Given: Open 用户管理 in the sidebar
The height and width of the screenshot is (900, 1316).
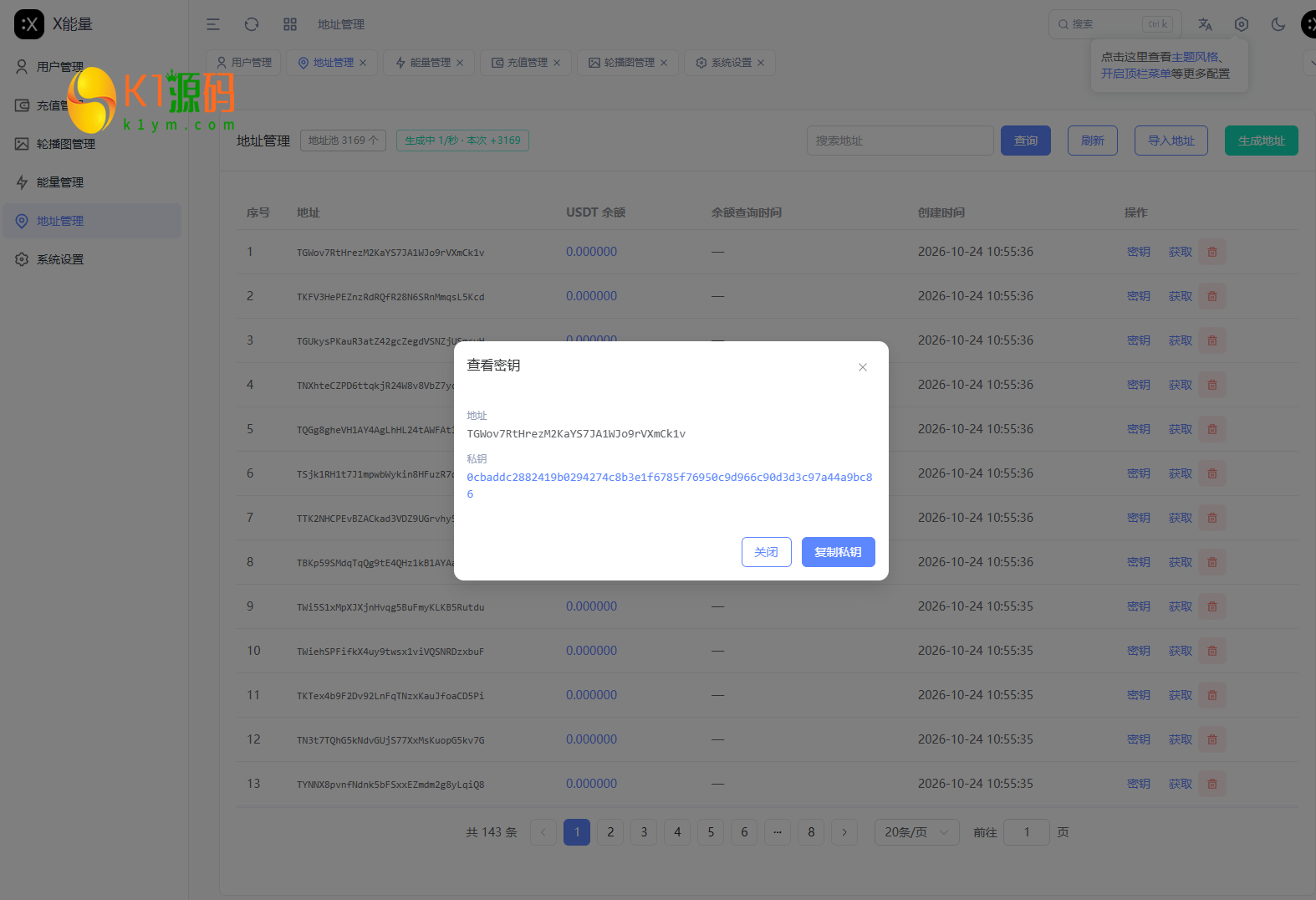Looking at the screenshot, I should (x=92, y=67).
